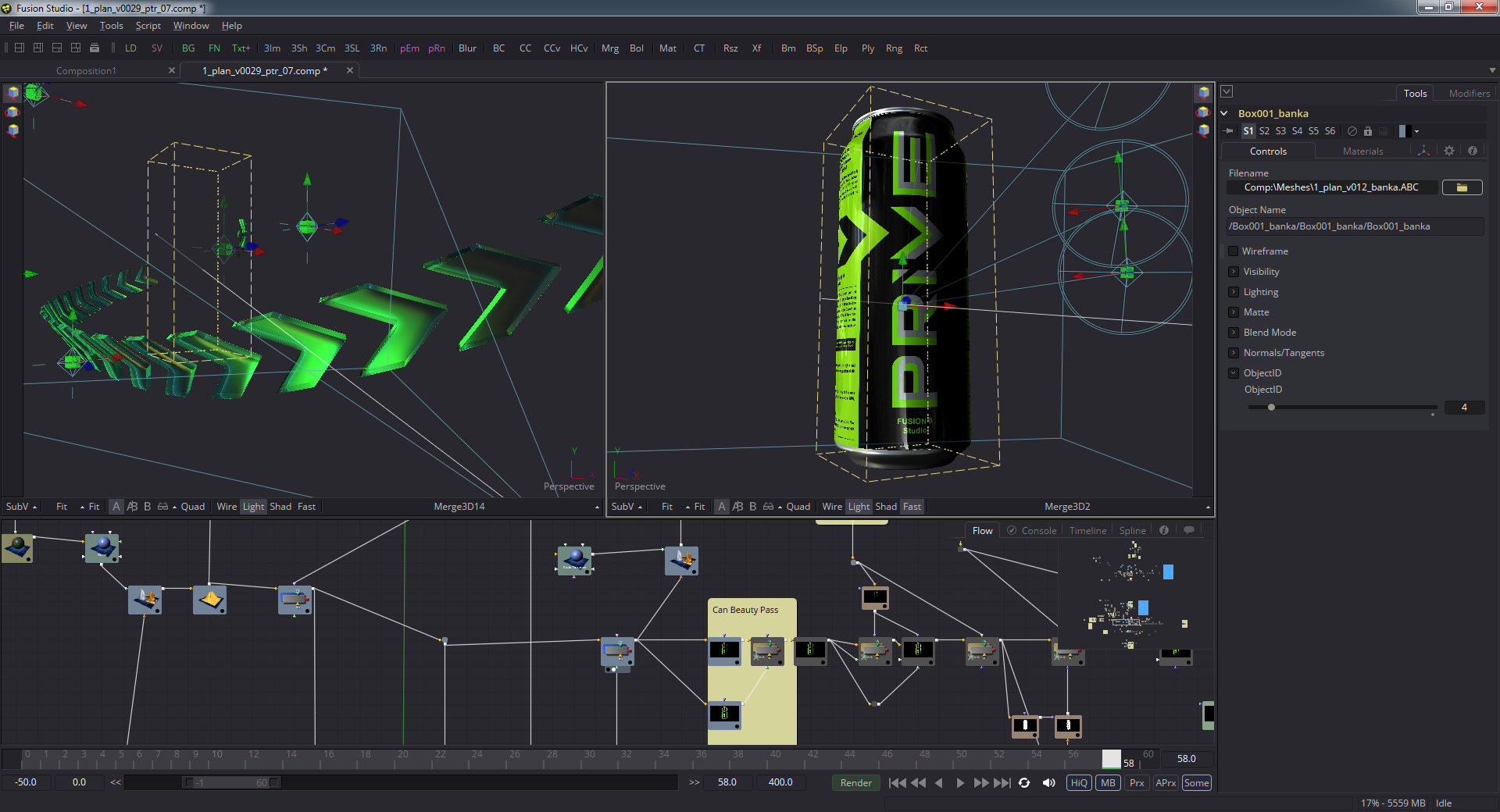The image size is (1500, 812).
Task: Play the composition forward
Action: [x=960, y=782]
